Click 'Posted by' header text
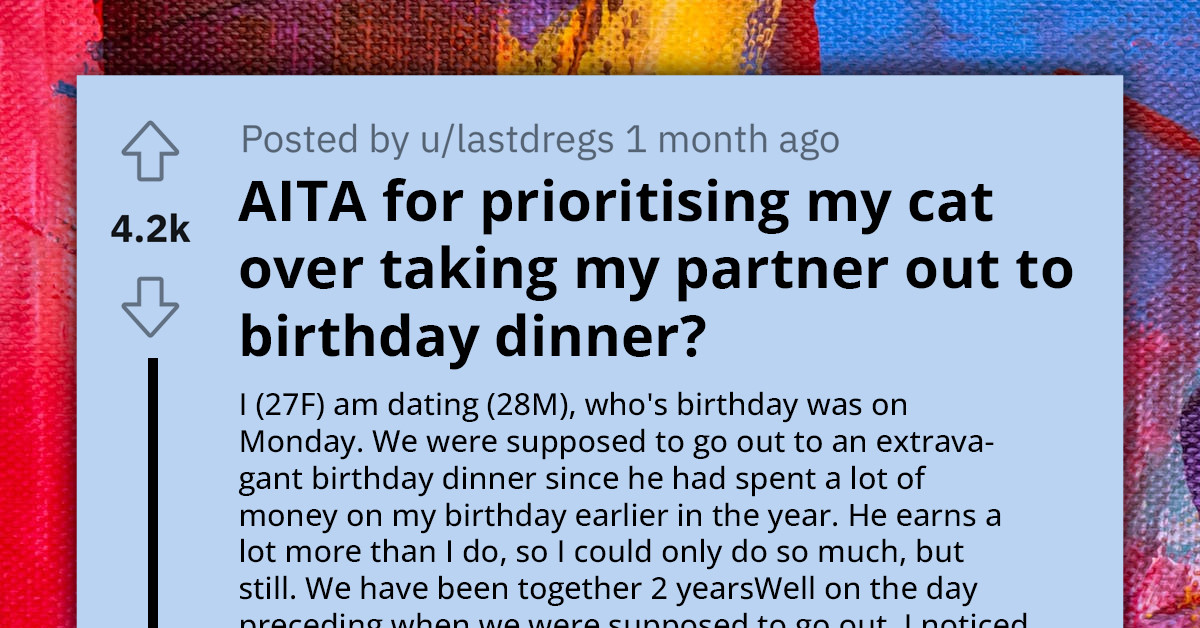1200x628 pixels. 300,140
